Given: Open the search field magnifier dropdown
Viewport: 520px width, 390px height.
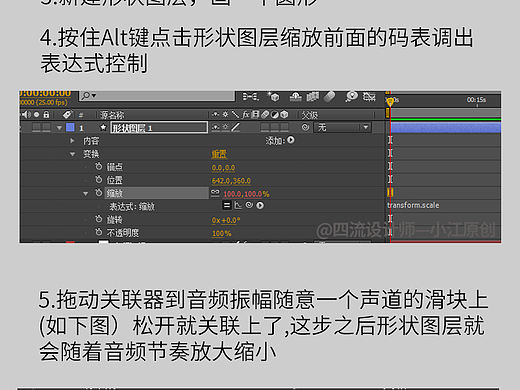Looking at the screenshot, I should 89,96.
